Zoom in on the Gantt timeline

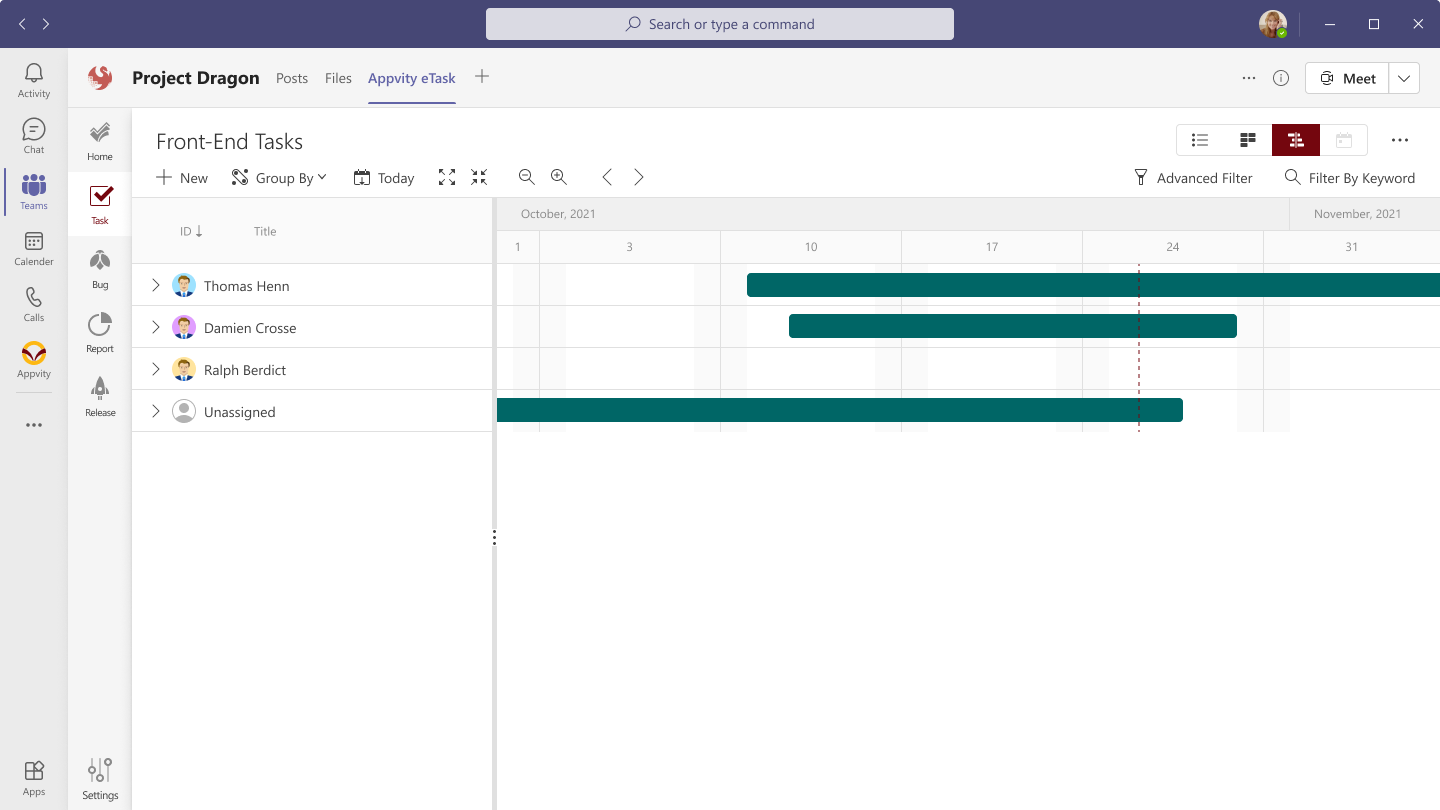point(558,177)
